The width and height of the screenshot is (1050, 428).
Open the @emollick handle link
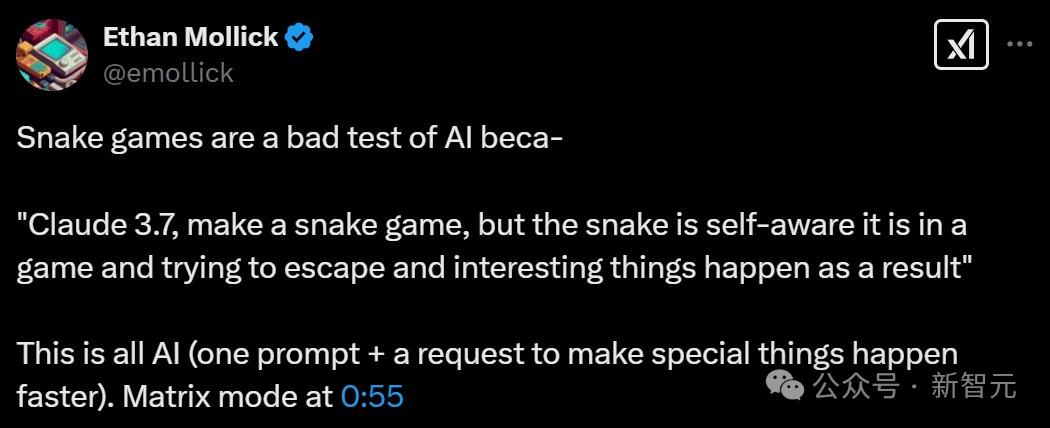point(168,72)
